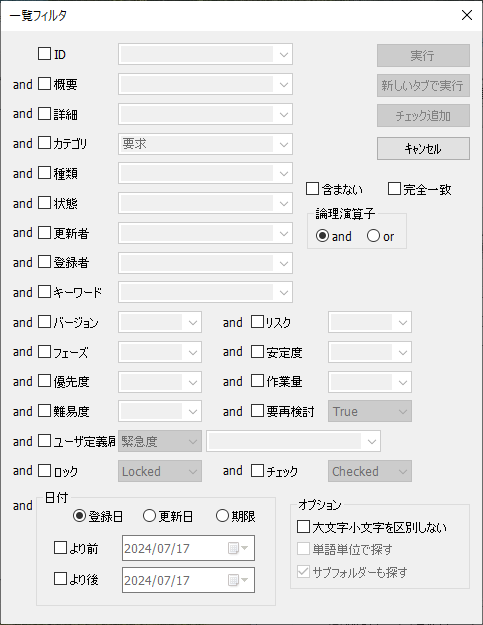This screenshot has width=483, height=625.
Task: Check the ID filter checkbox
Action: click(x=44, y=54)
